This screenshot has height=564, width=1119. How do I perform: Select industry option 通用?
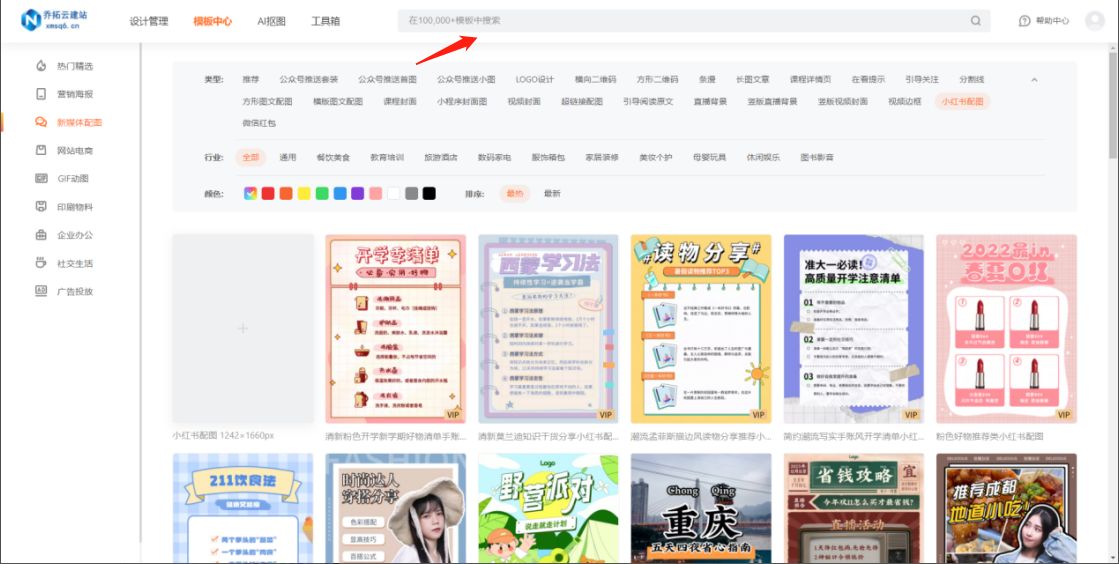point(288,157)
